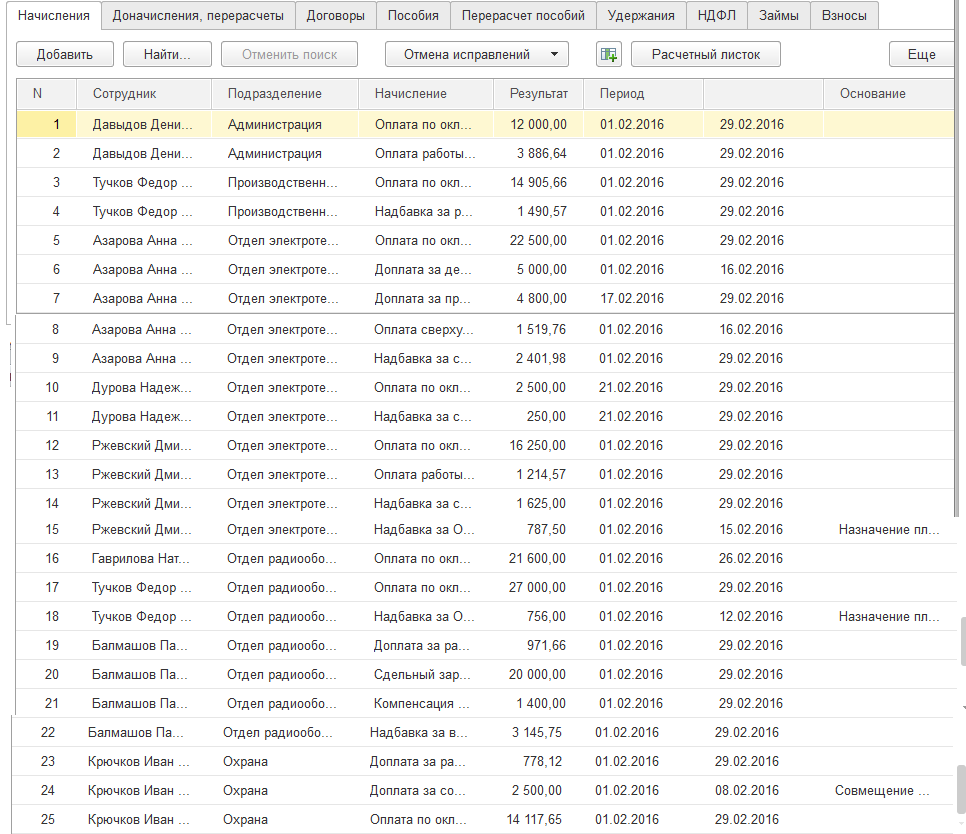Viewport: 966px width, 834px height.
Task: Click the green table details icon
Action: coord(608,54)
